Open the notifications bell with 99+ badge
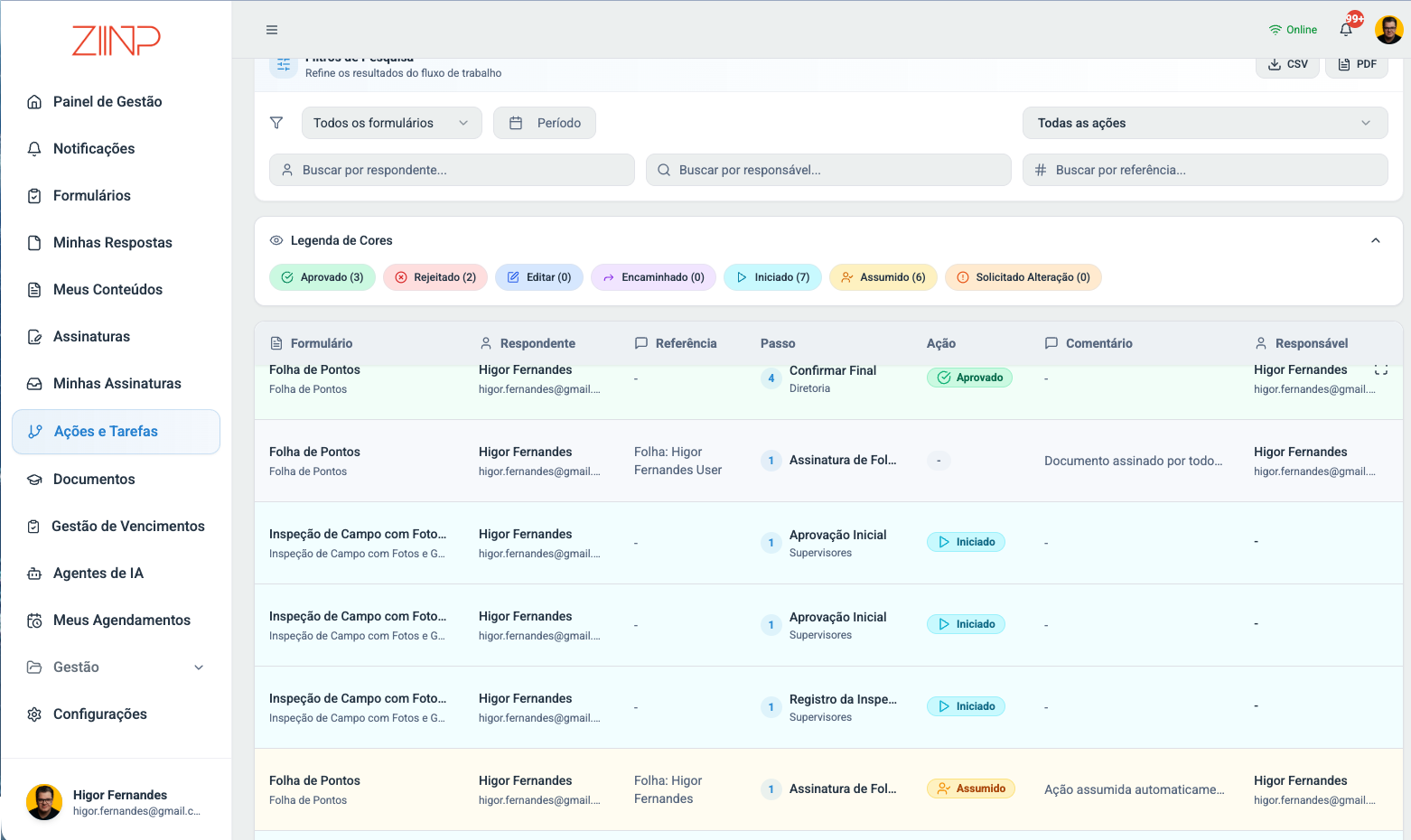Image resolution: width=1411 pixels, height=840 pixels. [1347, 29]
